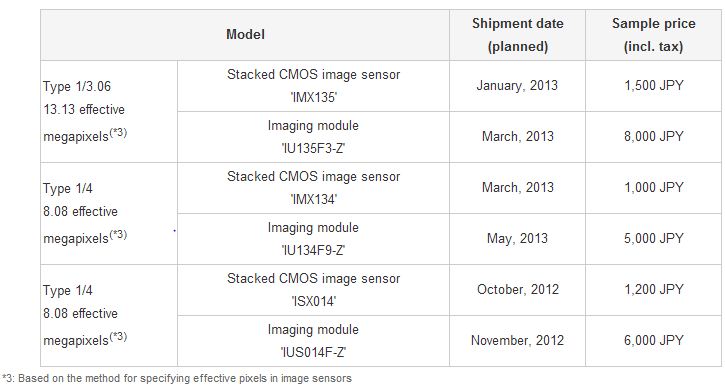Click the 'IU134F9-Z' imaging module cell
Screen dimensions: 725x388
[x=313, y=239]
